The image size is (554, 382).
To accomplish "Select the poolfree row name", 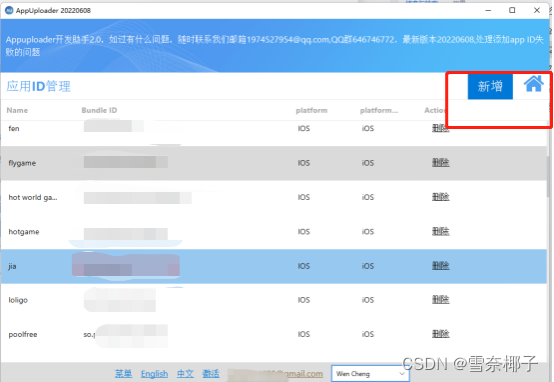I will [23, 334].
